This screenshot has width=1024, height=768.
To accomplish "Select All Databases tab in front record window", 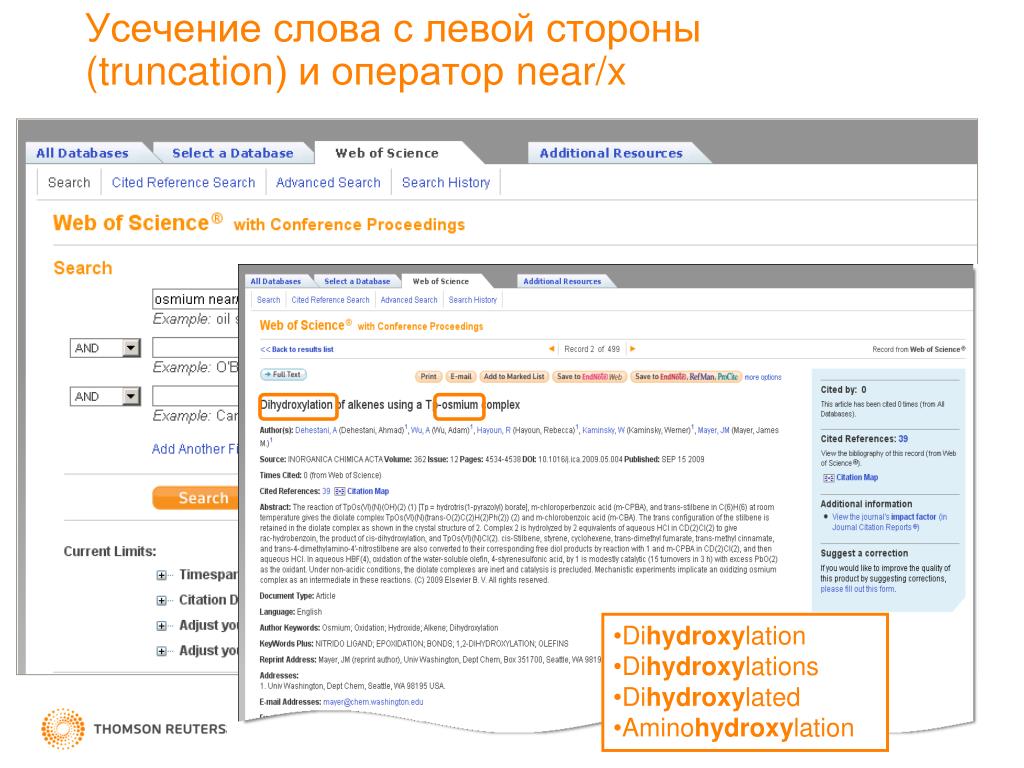I will click(276, 281).
